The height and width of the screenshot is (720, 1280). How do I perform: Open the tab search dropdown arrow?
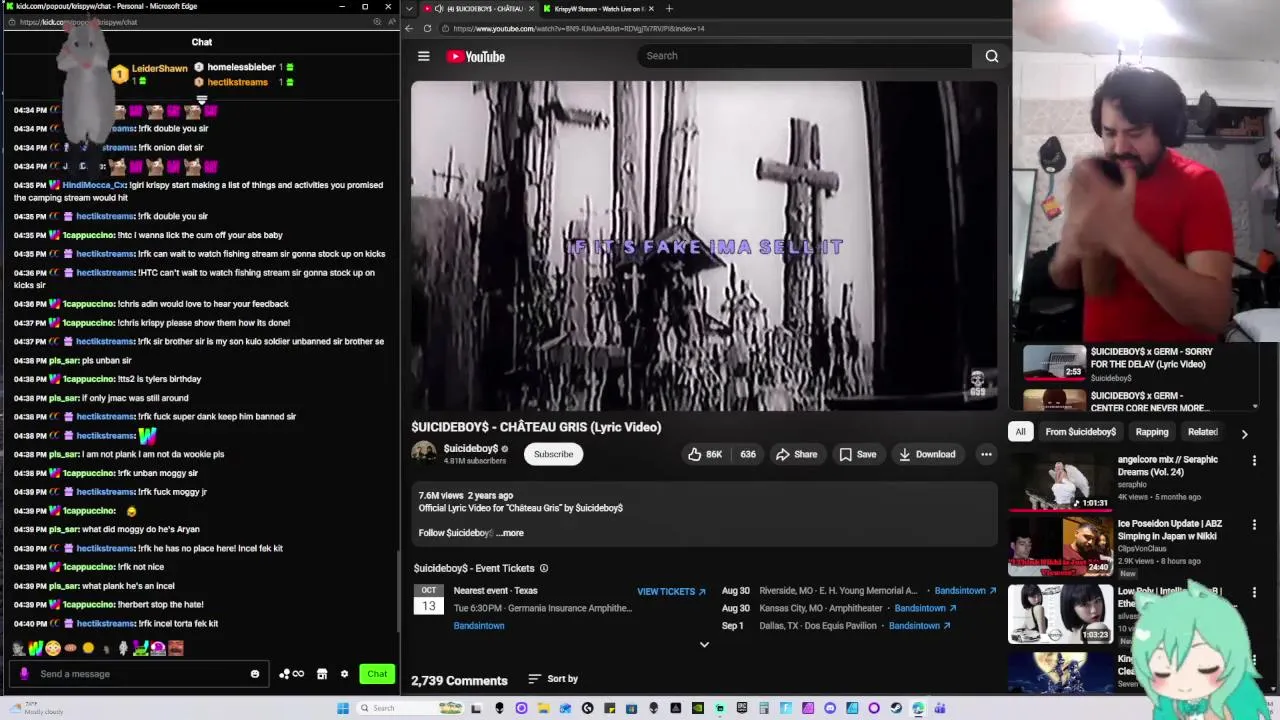point(408,9)
